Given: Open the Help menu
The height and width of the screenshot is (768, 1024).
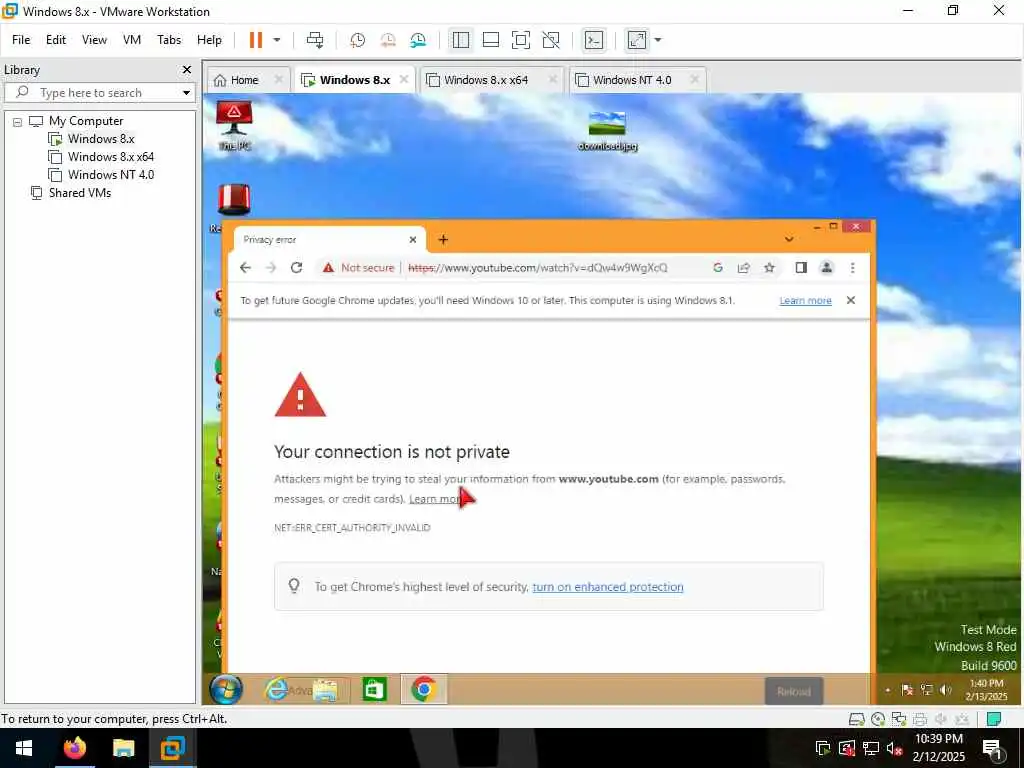Looking at the screenshot, I should tap(210, 40).
